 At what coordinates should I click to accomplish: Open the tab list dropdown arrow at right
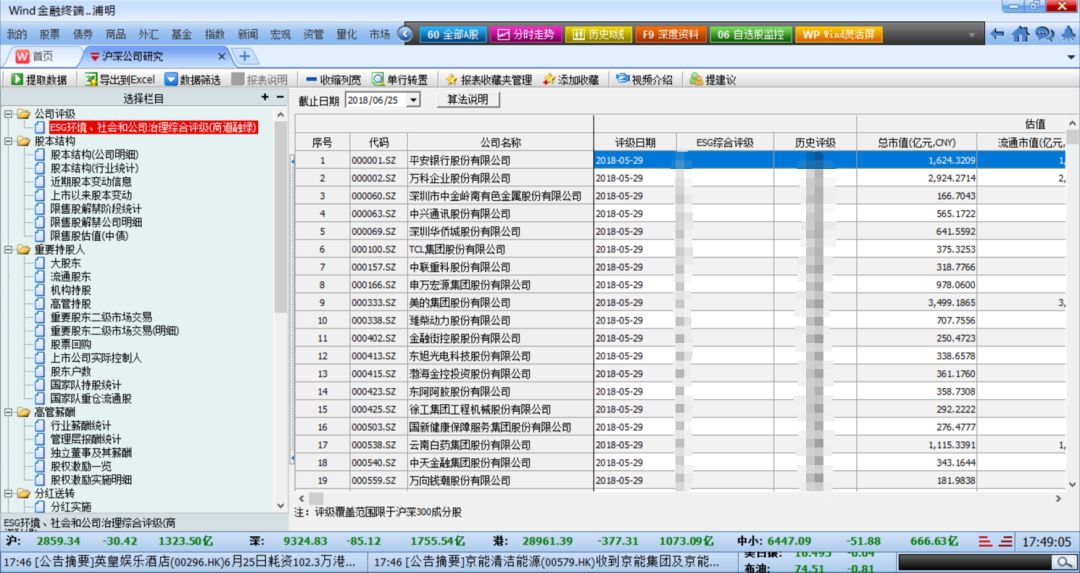coord(1071,57)
